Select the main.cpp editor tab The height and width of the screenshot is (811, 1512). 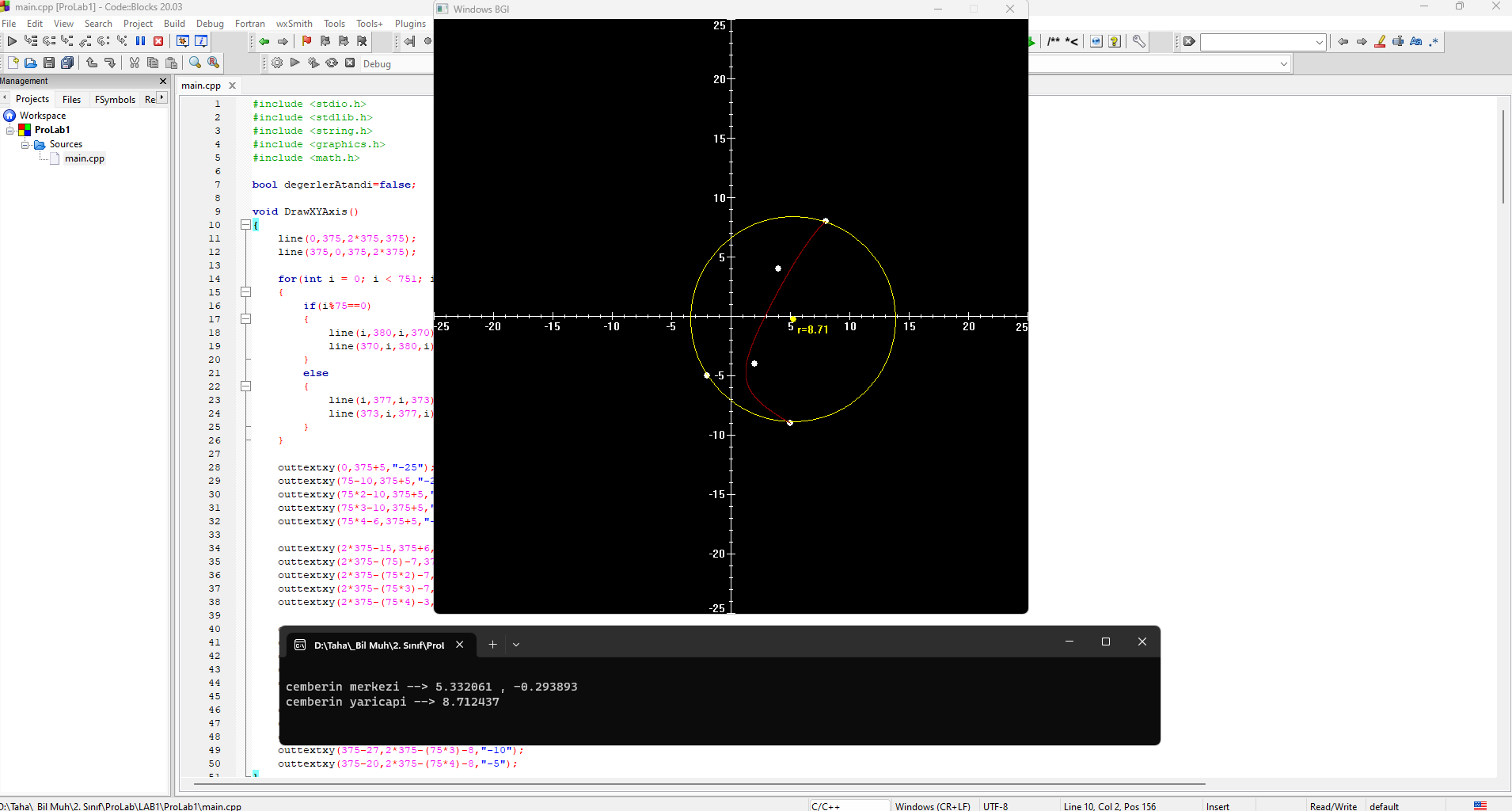click(201, 86)
